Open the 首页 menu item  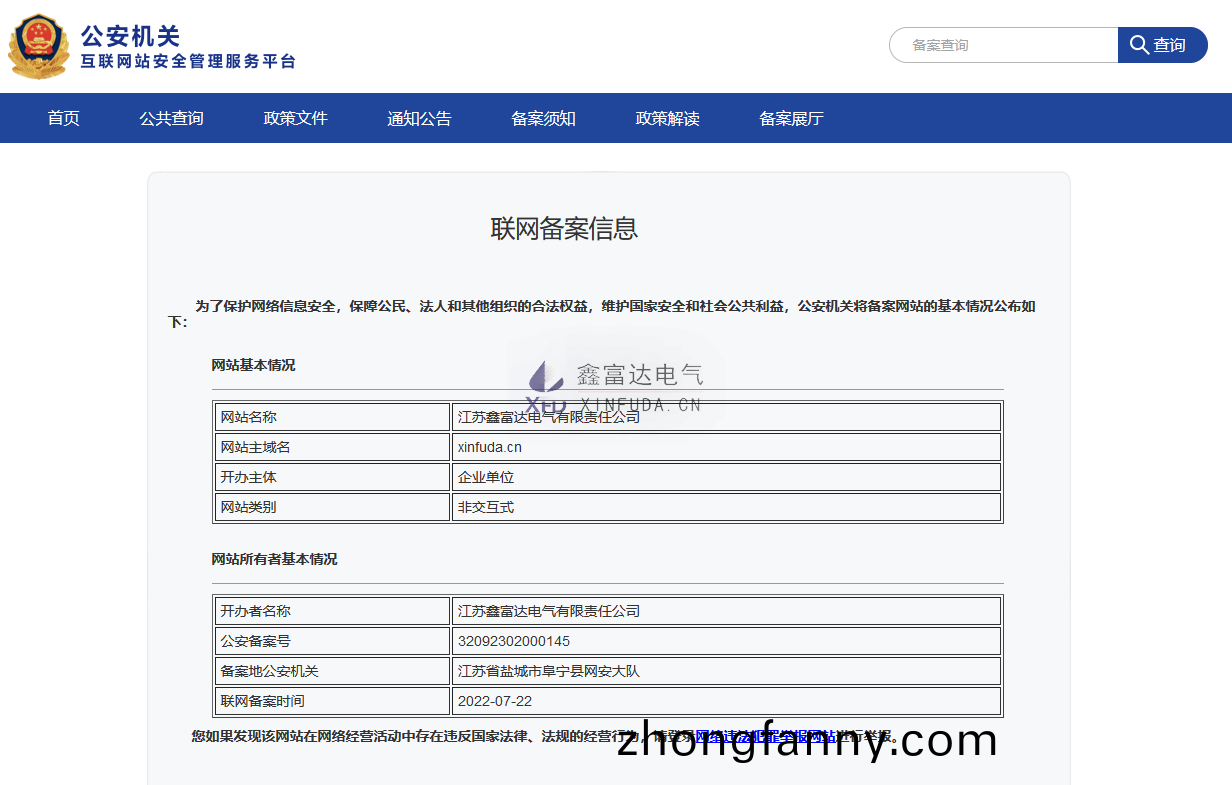[63, 118]
